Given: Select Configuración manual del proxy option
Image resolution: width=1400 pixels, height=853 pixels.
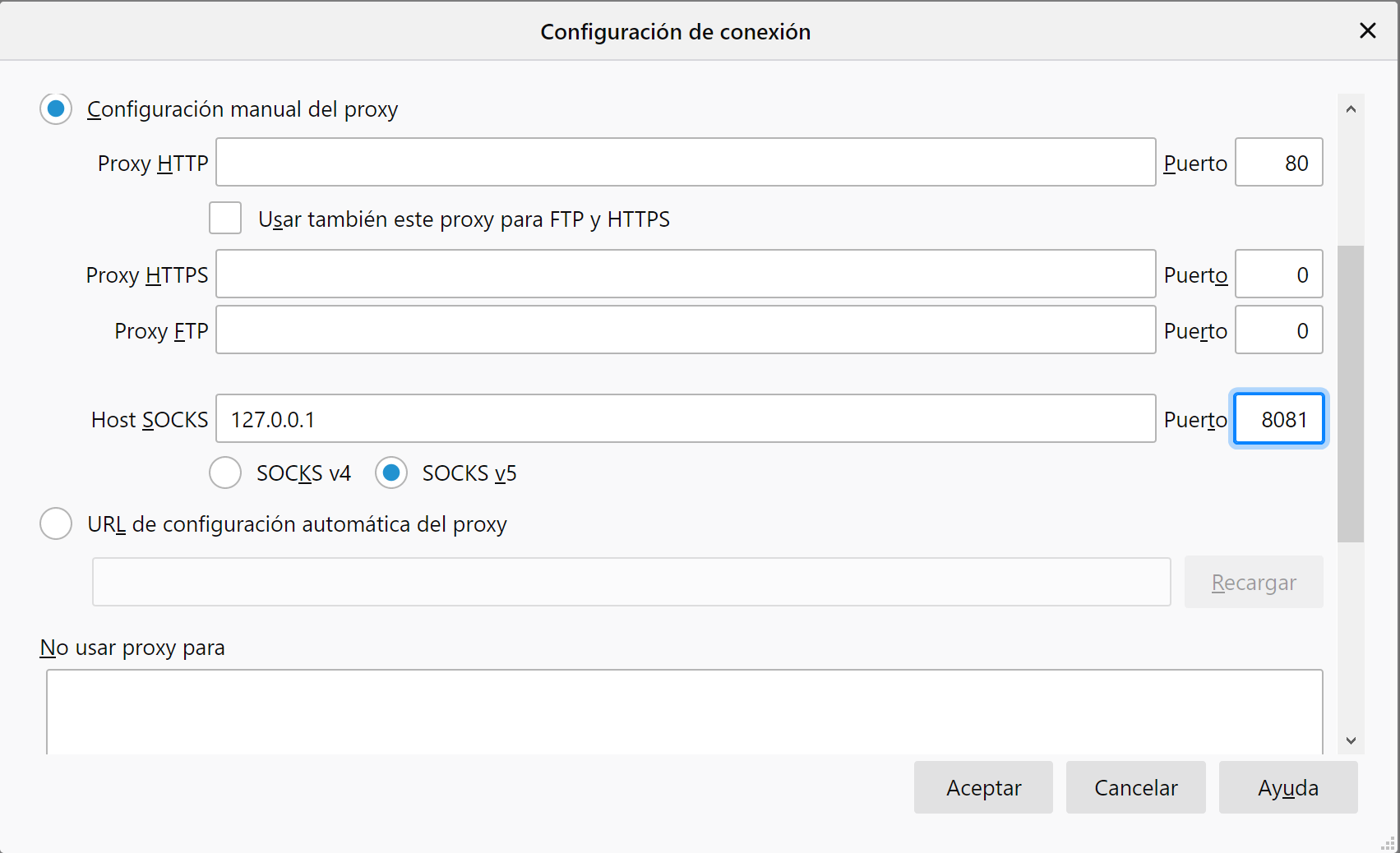Looking at the screenshot, I should [x=56, y=109].
